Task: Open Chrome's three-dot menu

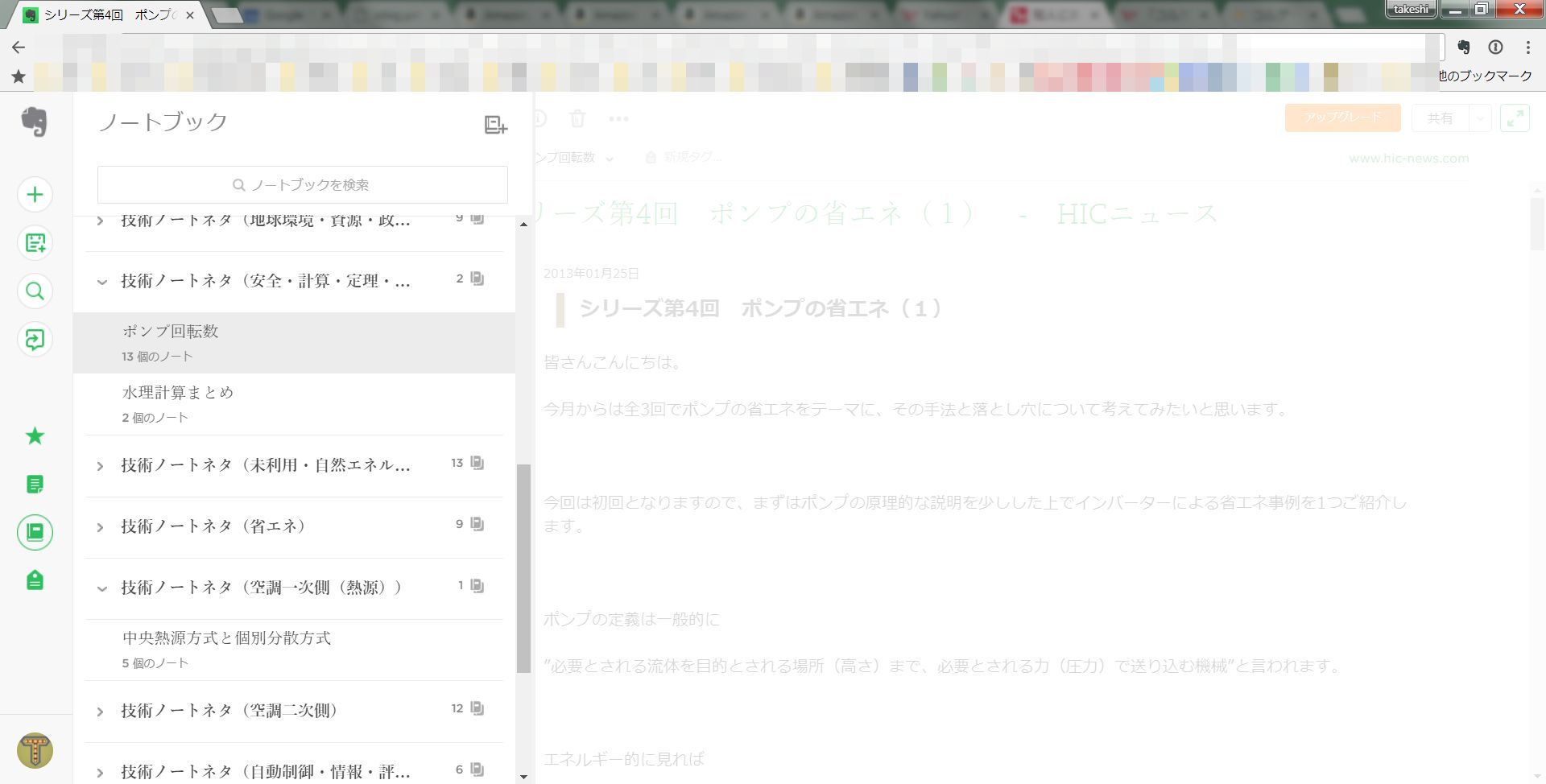Action: tap(1527, 47)
